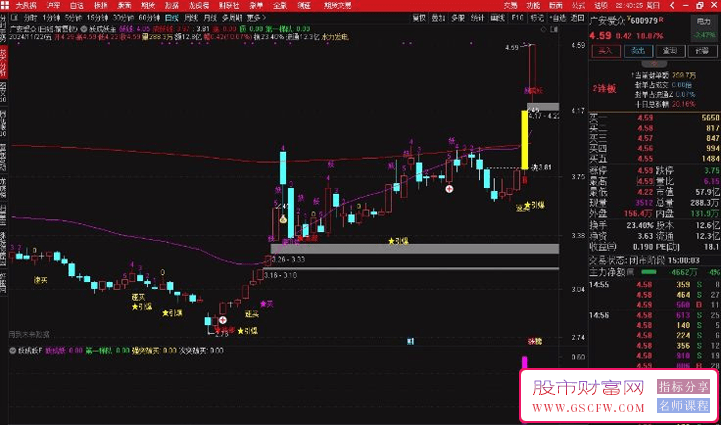This screenshot has width=721, height=425.
Task: Click the 卖一 price 4.59 row
Action: pos(654,119)
